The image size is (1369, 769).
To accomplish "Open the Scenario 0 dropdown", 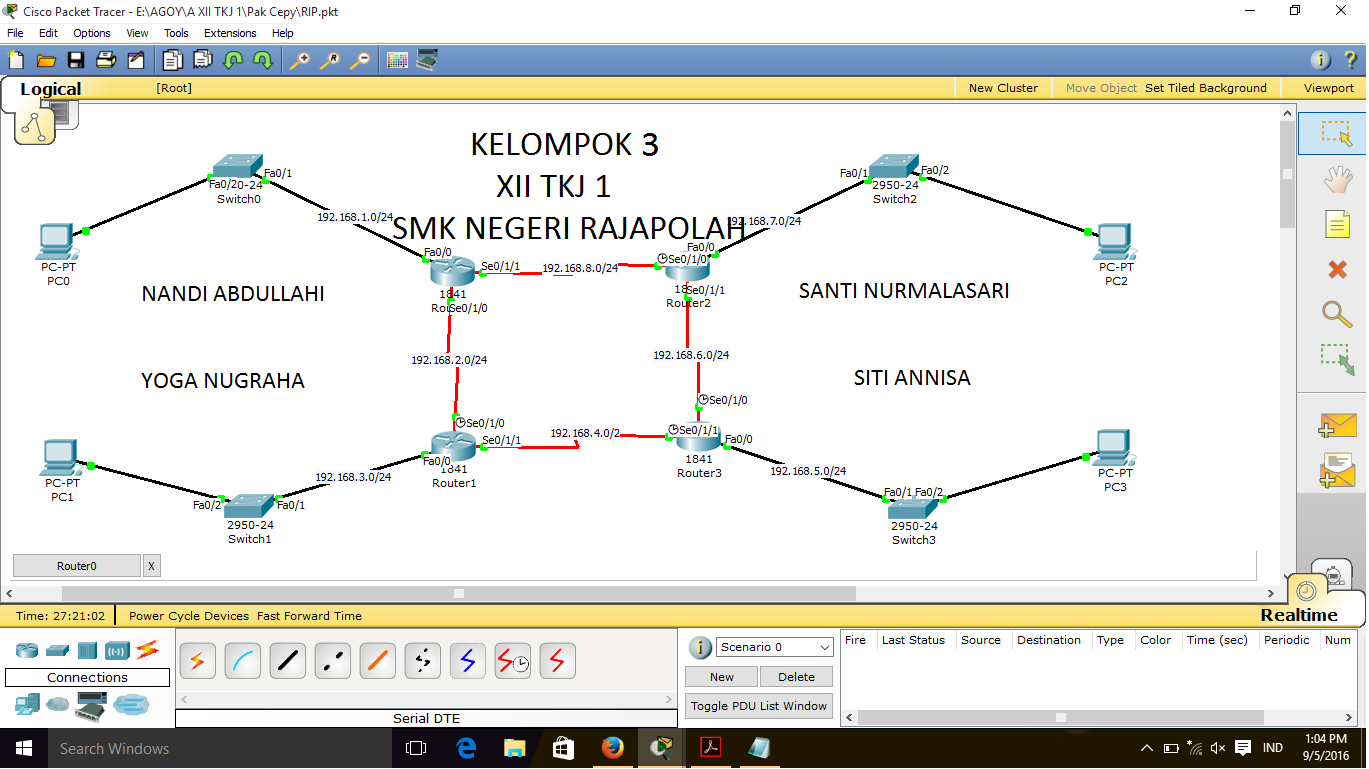I will (x=775, y=647).
